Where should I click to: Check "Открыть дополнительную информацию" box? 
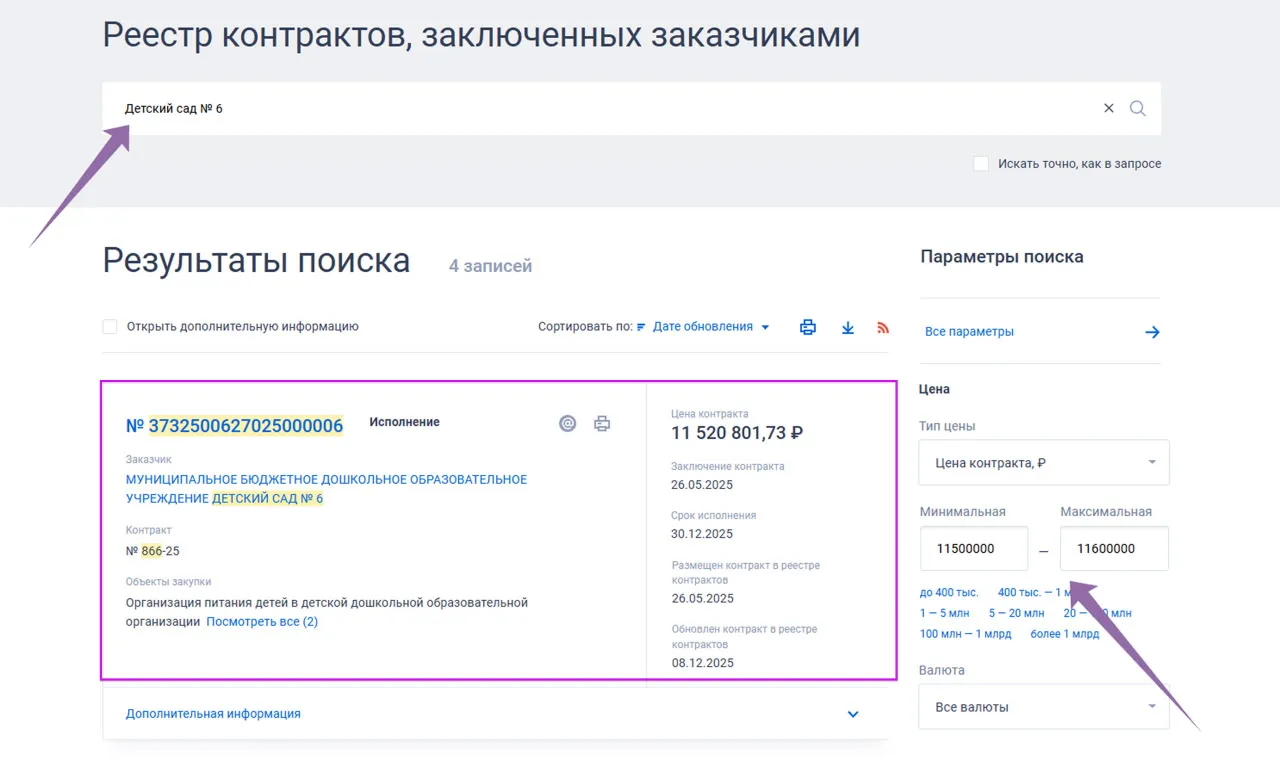pos(110,327)
